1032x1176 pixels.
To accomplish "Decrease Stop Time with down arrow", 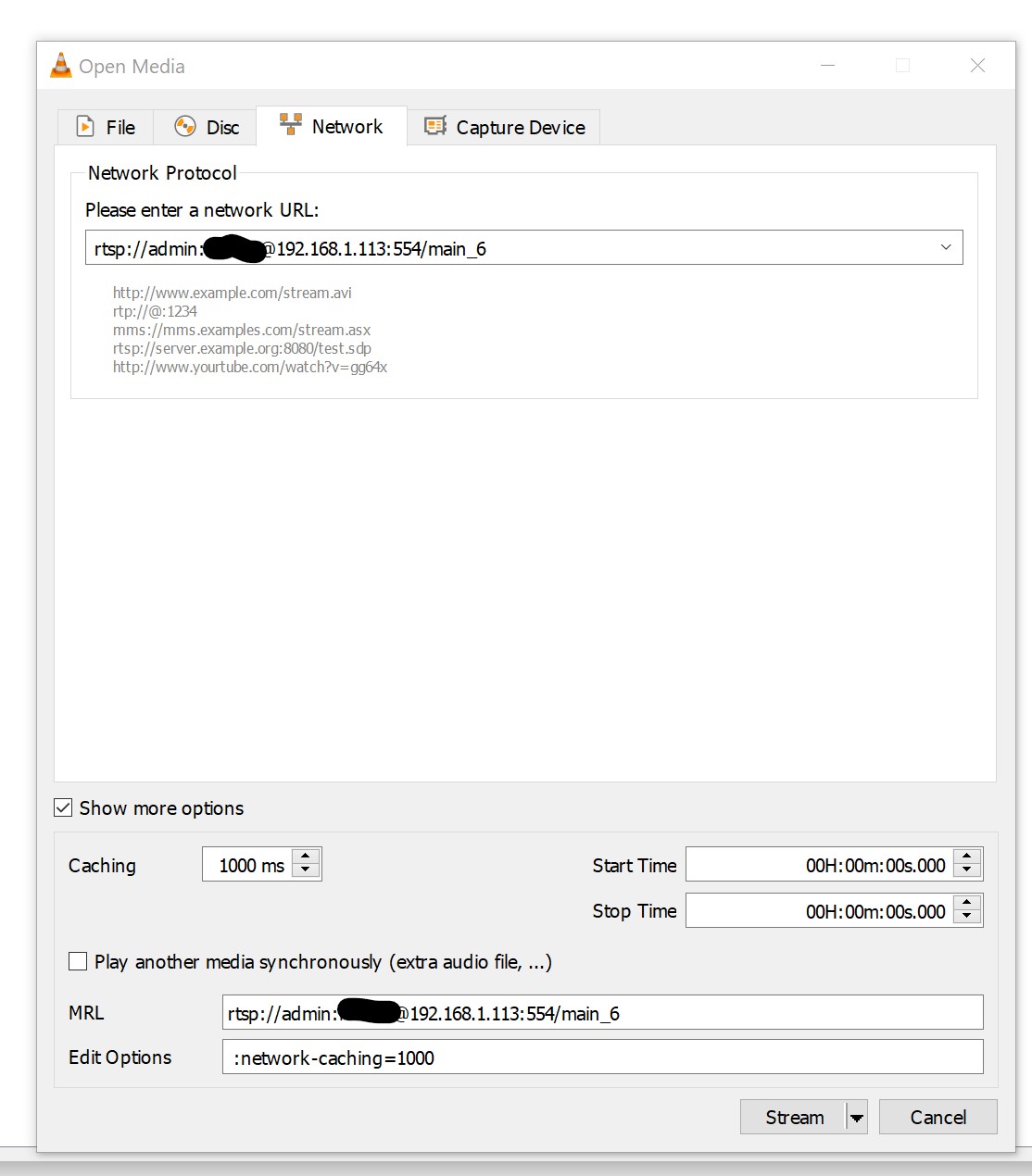I will 967,918.
